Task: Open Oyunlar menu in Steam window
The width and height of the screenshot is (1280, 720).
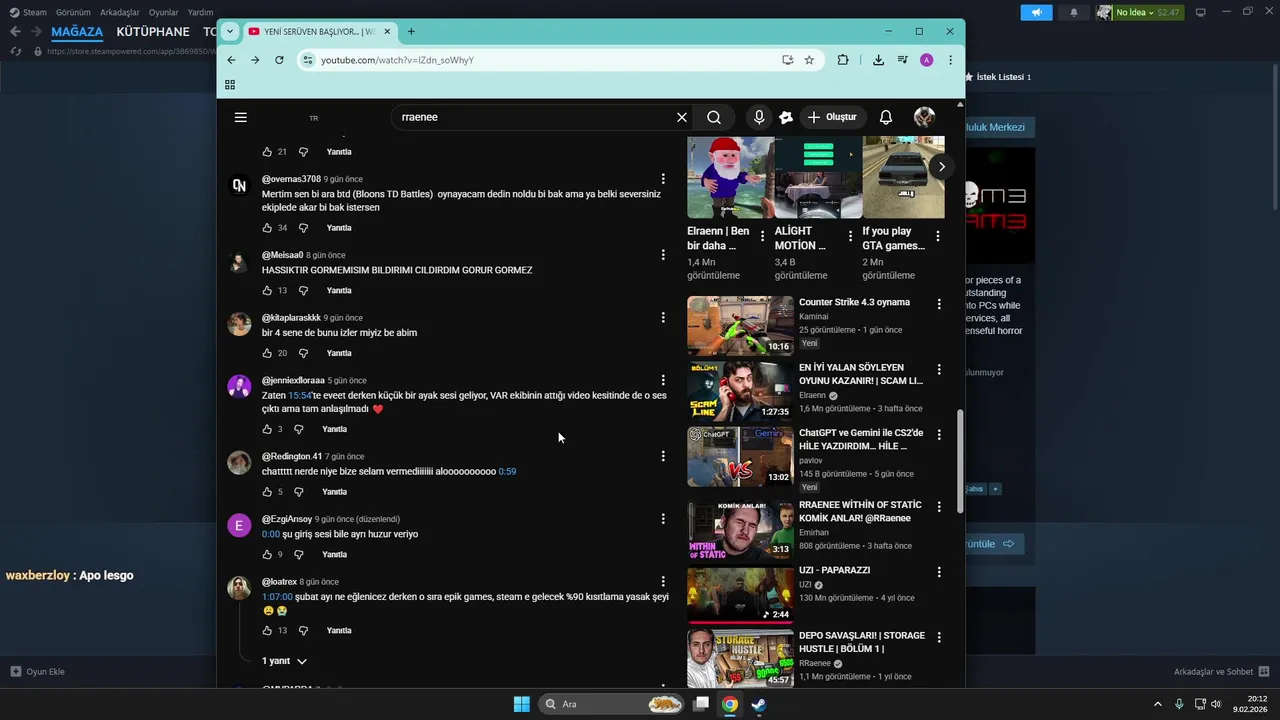Action: tap(164, 12)
